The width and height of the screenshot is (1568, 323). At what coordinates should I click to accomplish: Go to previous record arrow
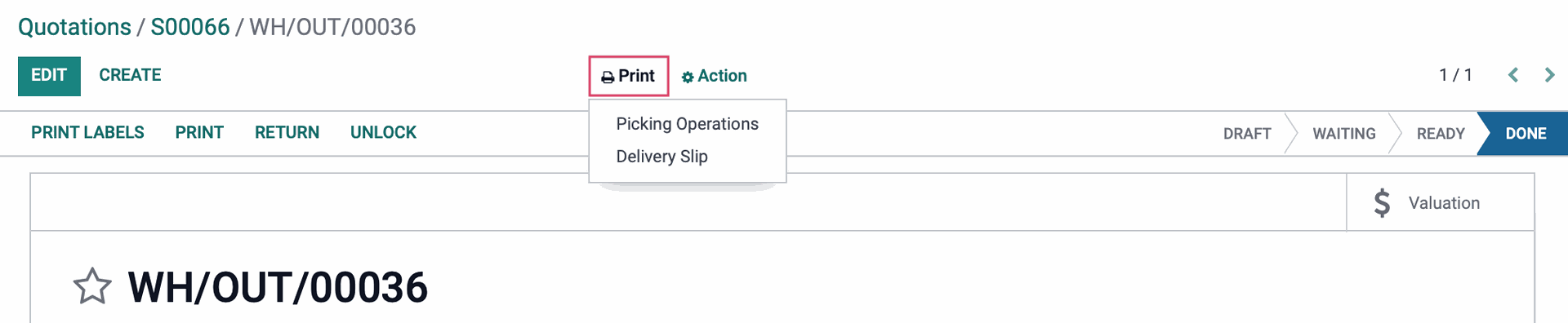click(1513, 75)
